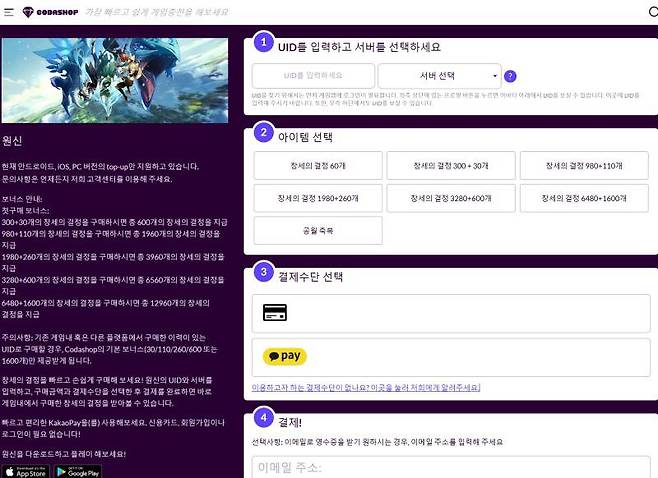
Task: Click the header search text field
Action: [x=157, y=12]
